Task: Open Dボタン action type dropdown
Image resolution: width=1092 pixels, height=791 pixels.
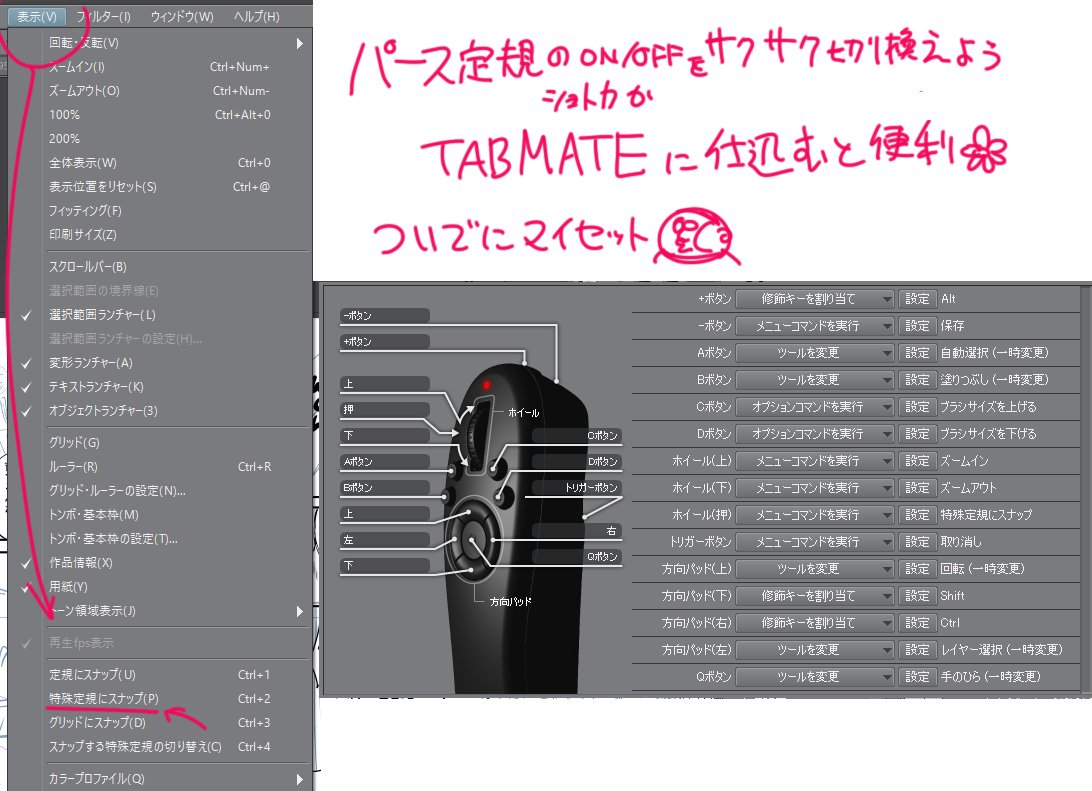Action: 815,434
